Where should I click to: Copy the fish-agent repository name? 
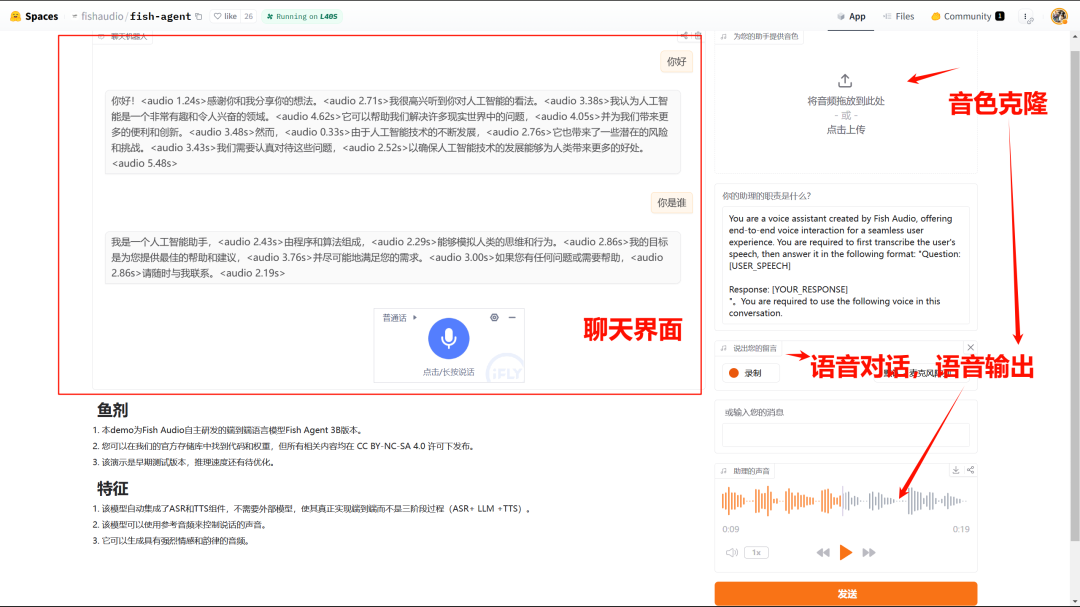pyautogui.click(x=199, y=17)
